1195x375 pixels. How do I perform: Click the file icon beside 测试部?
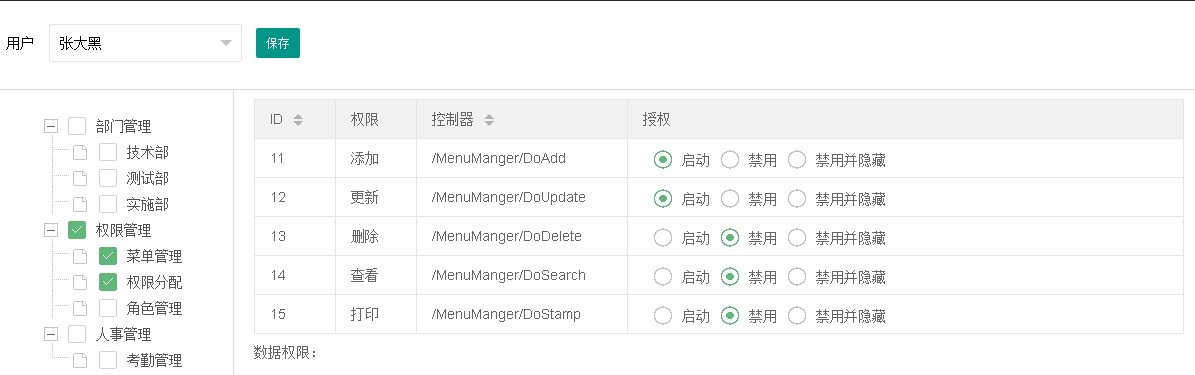pos(80,178)
